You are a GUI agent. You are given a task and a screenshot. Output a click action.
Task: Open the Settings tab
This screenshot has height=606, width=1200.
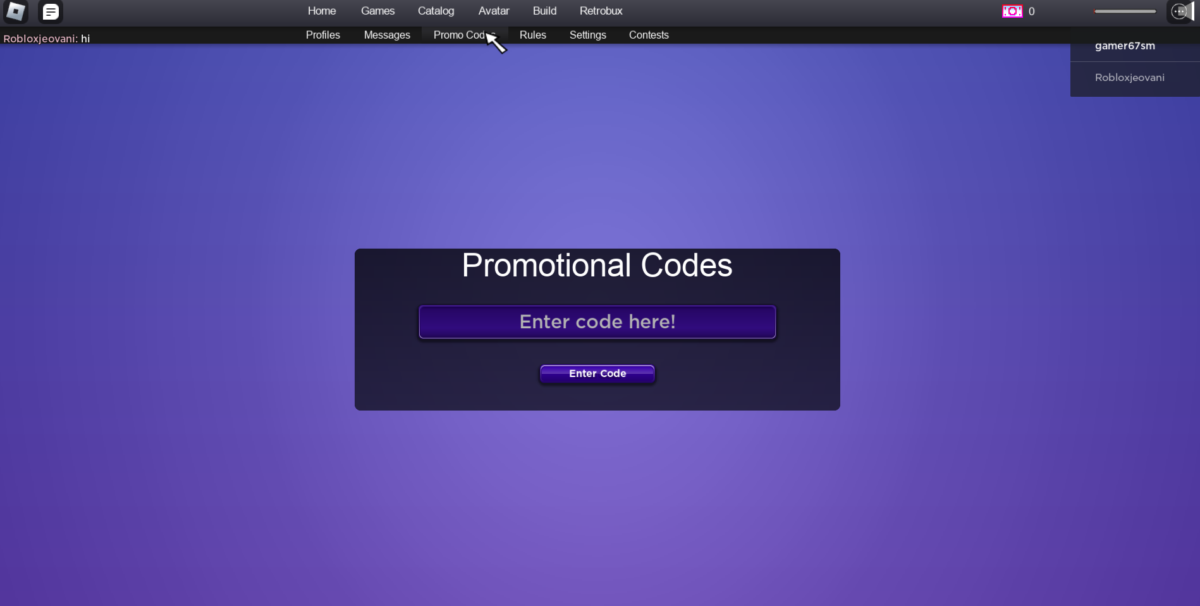click(587, 35)
